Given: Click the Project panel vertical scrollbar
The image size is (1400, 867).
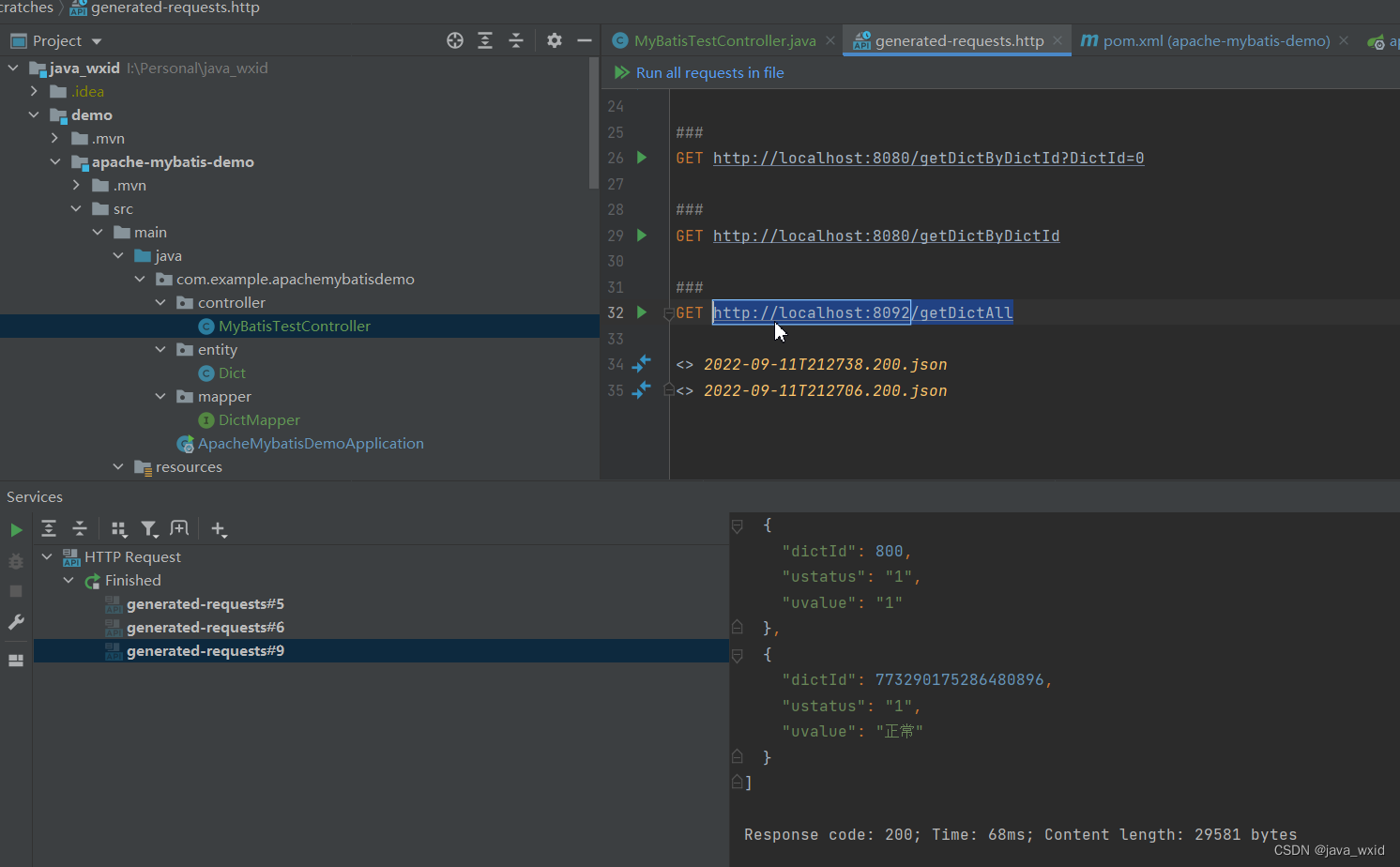Looking at the screenshot, I should coord(593,123).
